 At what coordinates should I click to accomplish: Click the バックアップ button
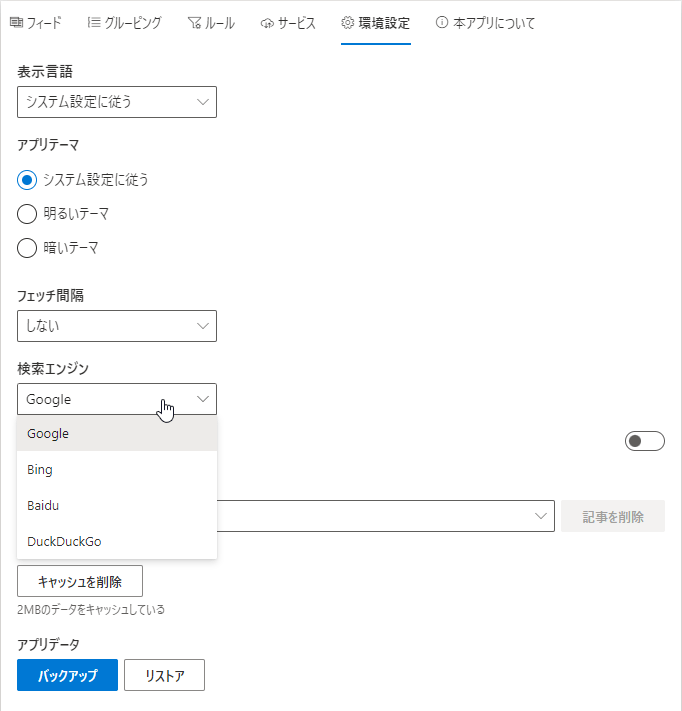pos(68,675)
